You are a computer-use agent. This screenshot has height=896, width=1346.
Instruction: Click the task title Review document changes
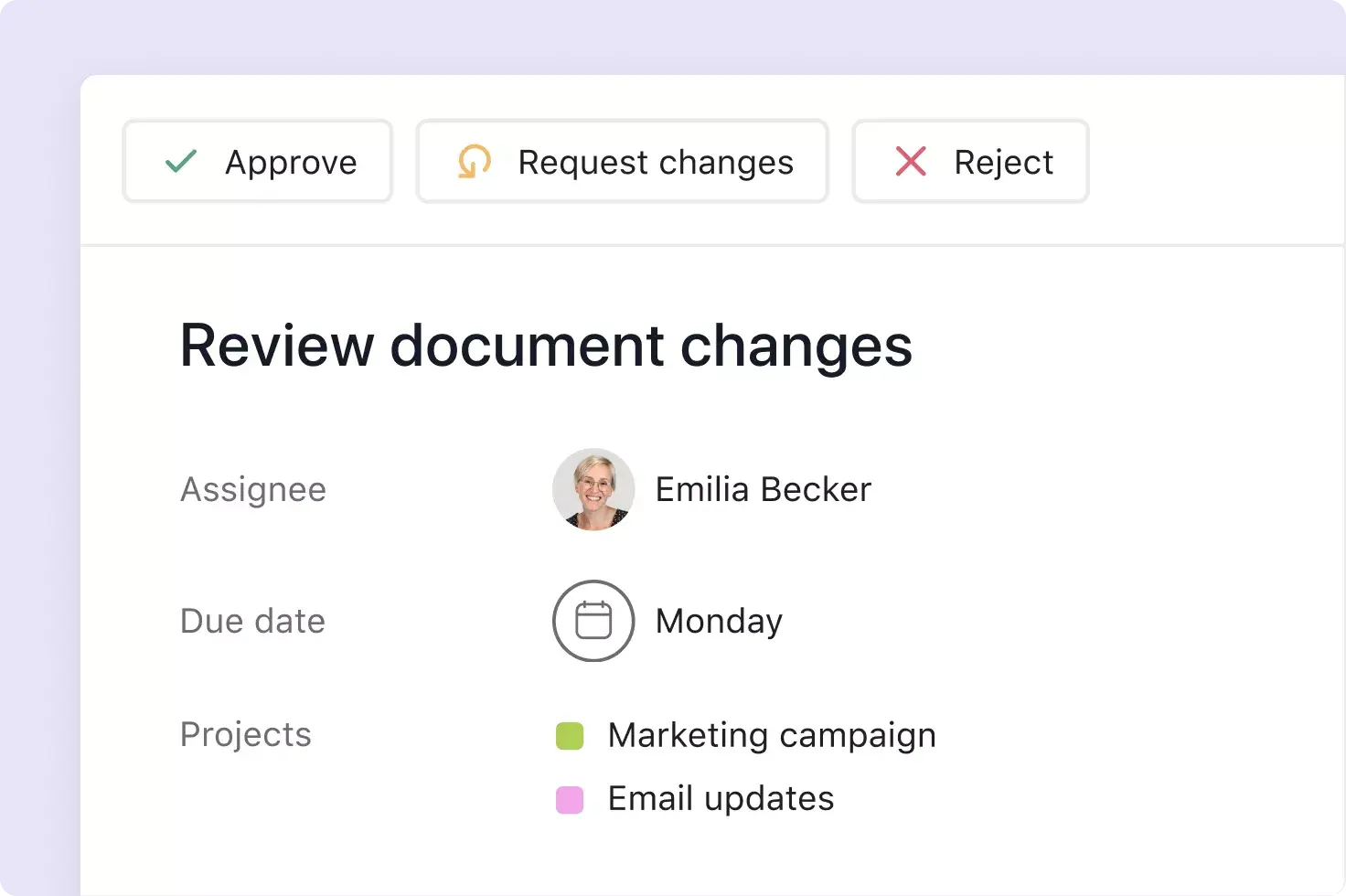[x=546, y=347]
